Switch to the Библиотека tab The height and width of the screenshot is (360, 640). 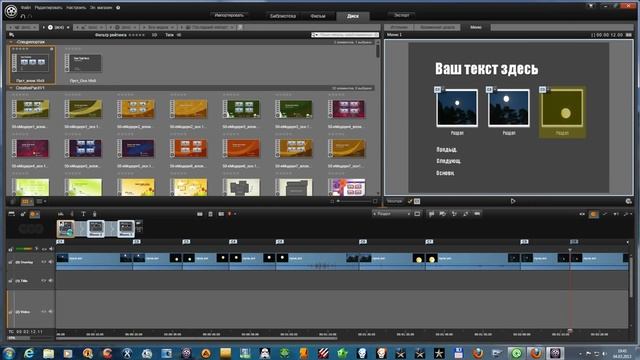pos(283,16)
